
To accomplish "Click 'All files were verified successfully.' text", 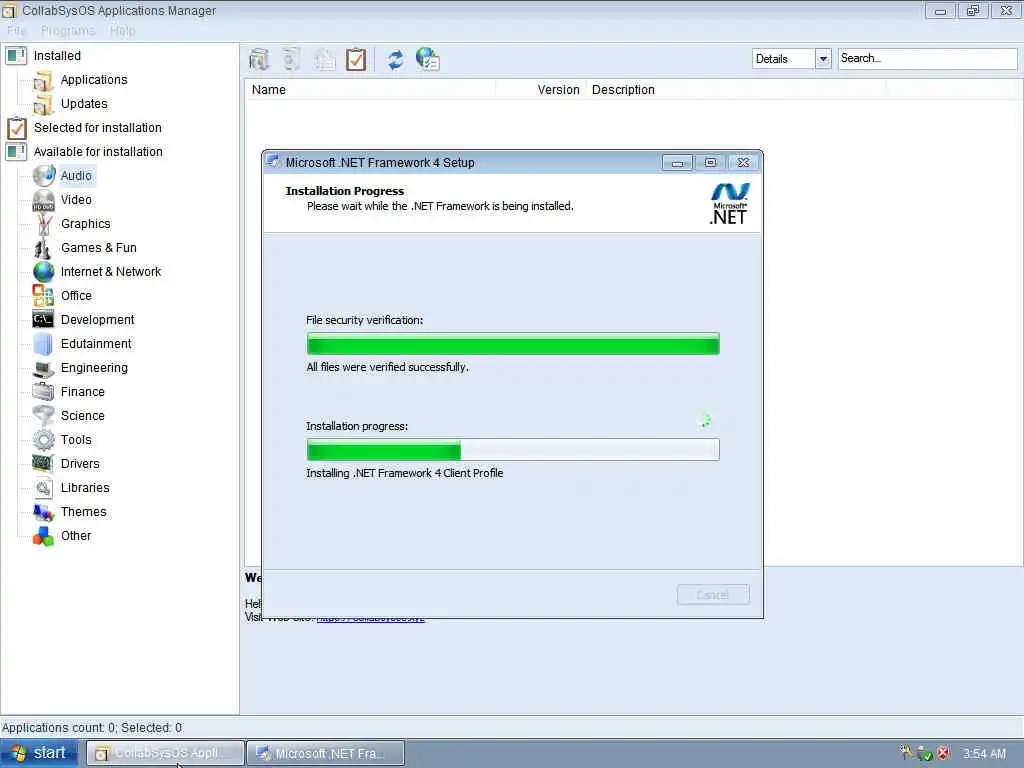I will coord(388,367).
